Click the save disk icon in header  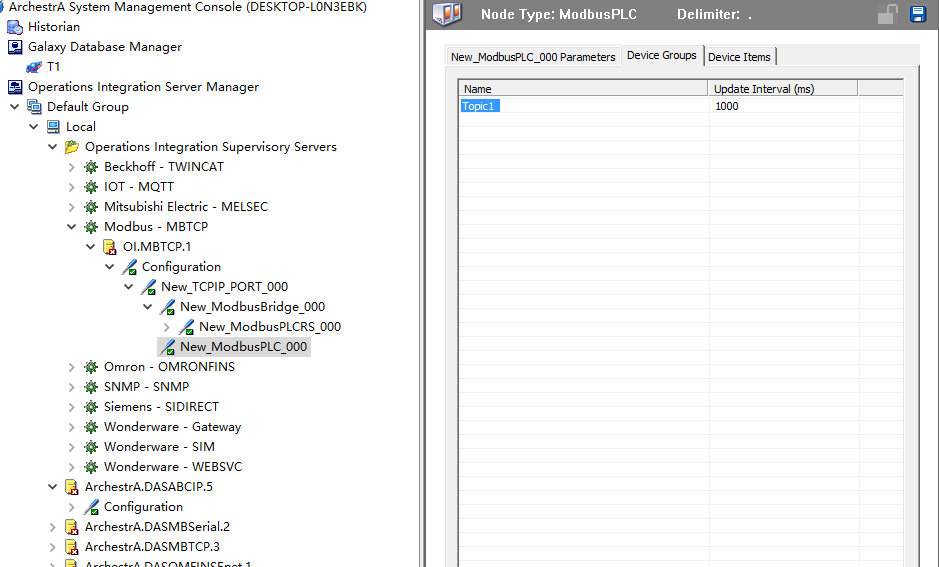[917, 14]
